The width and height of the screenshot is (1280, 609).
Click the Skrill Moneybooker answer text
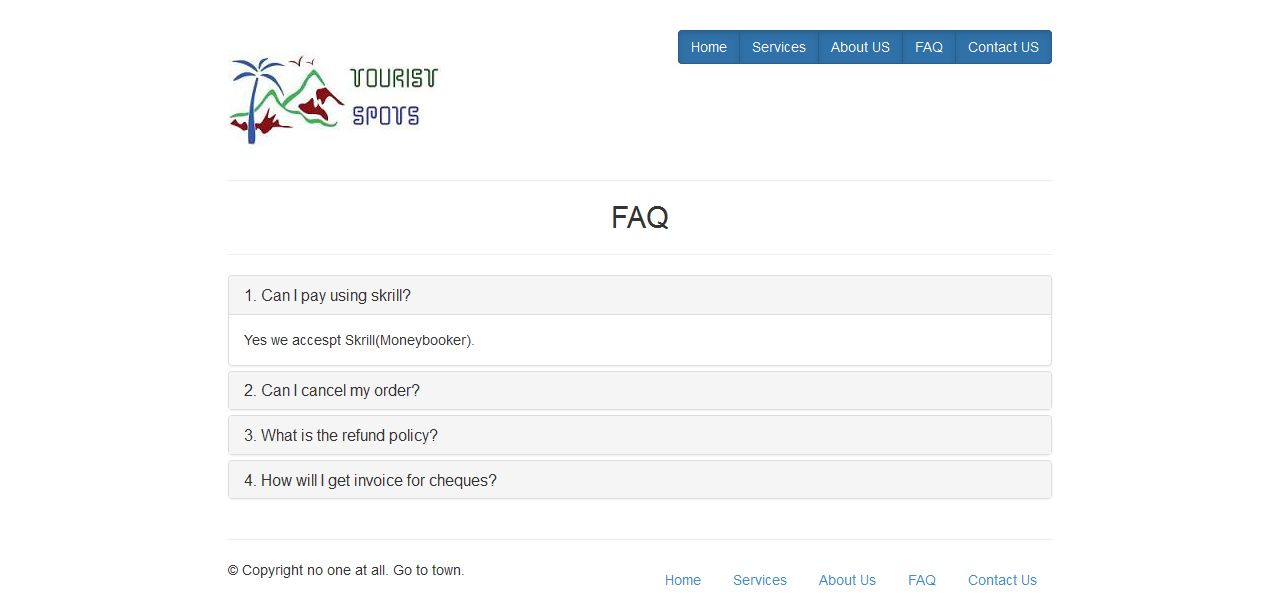point(358,340)
